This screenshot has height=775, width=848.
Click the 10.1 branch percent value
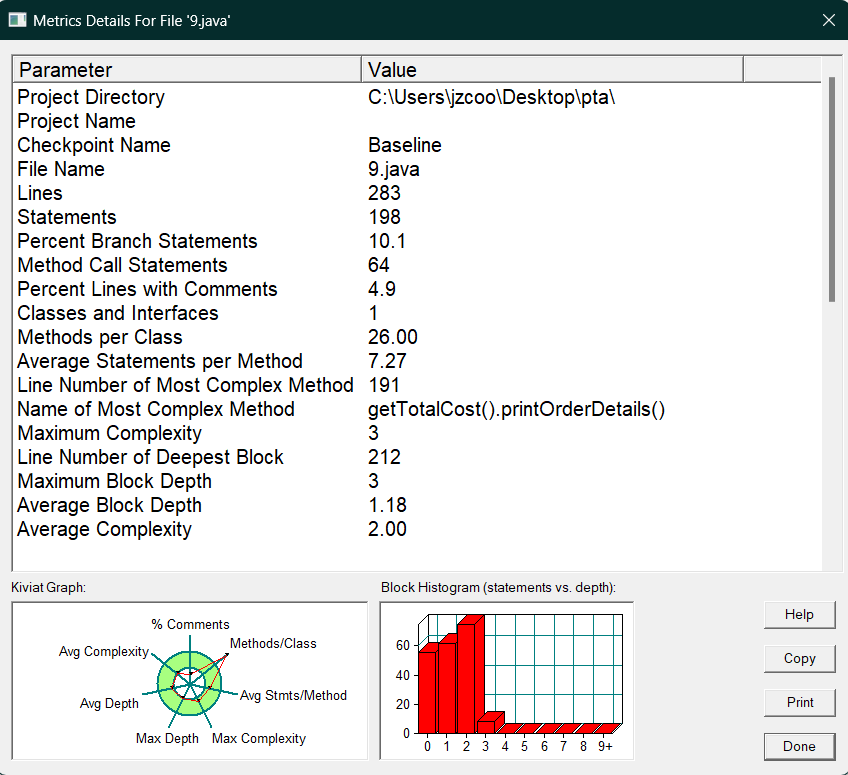[387, 241]
